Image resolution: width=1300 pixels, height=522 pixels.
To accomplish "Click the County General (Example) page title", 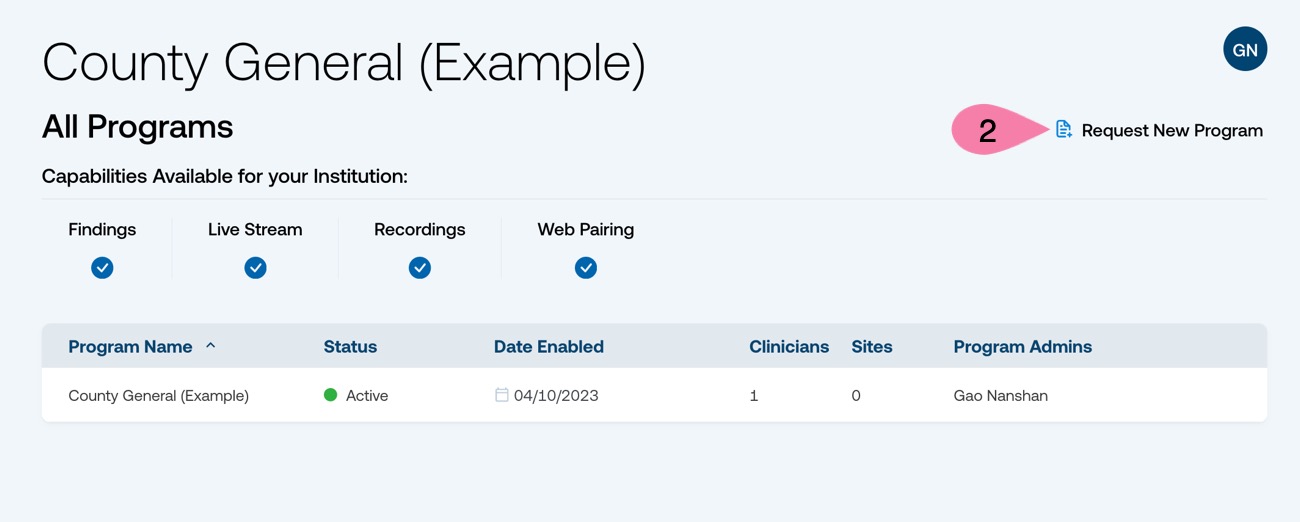I will click(x=344, y=63).
